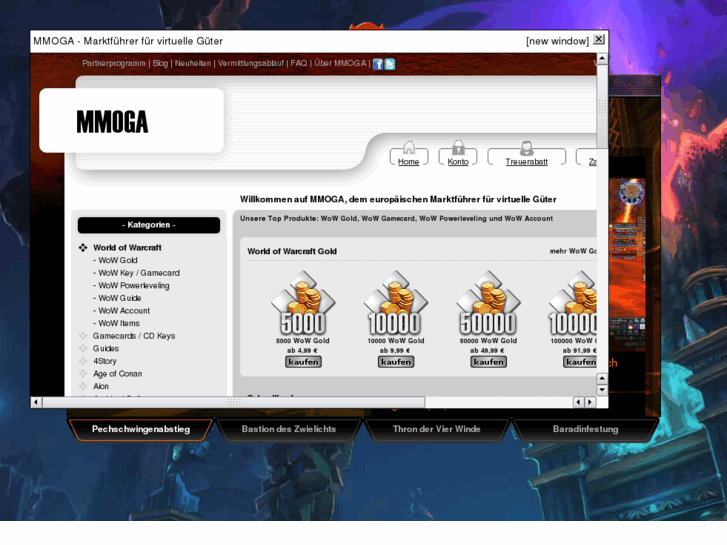Open the MMOGA Twitter icon
Image resolution: width=727 pixels, height=545 pixels.
click(390, 64)
